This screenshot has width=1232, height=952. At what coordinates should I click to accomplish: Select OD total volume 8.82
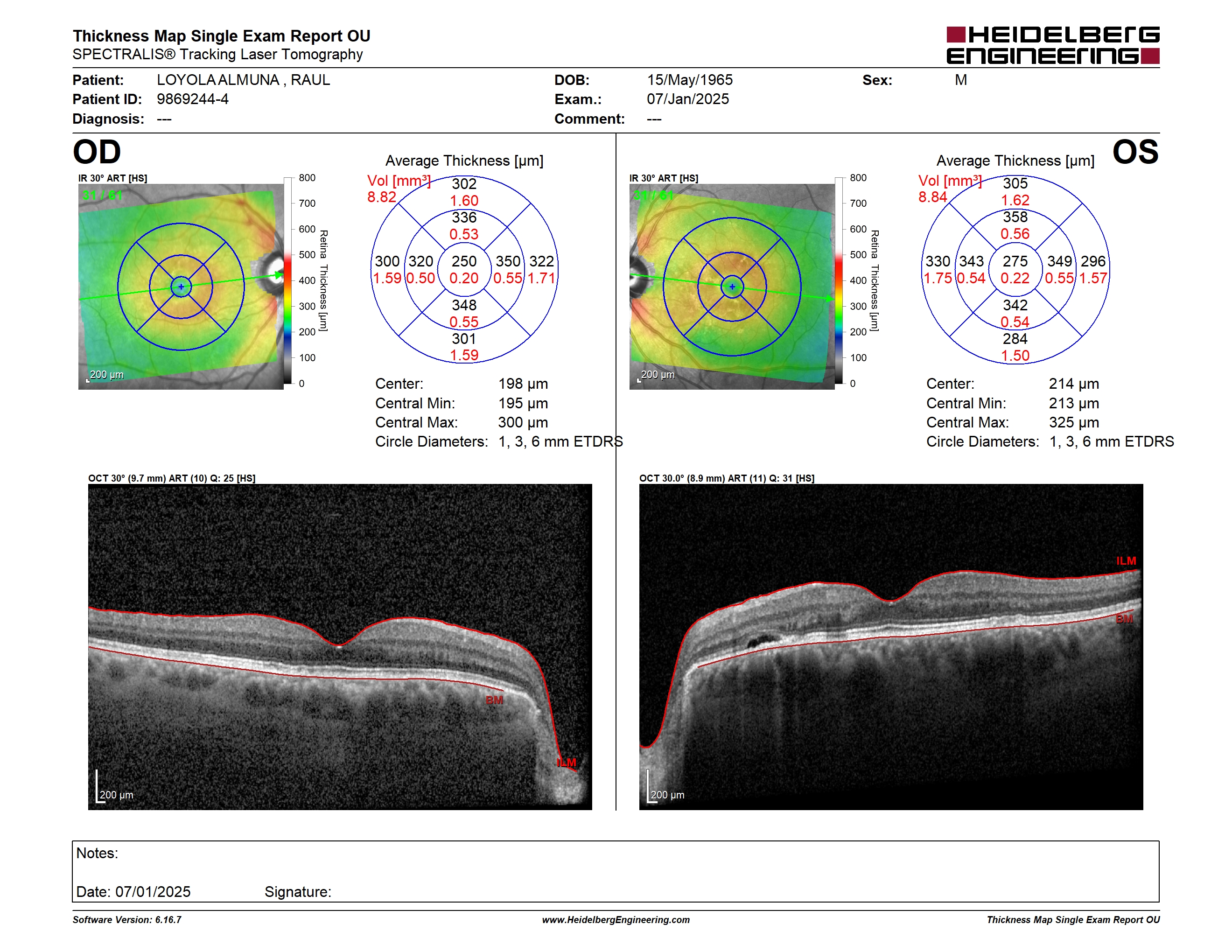[382, 197]
